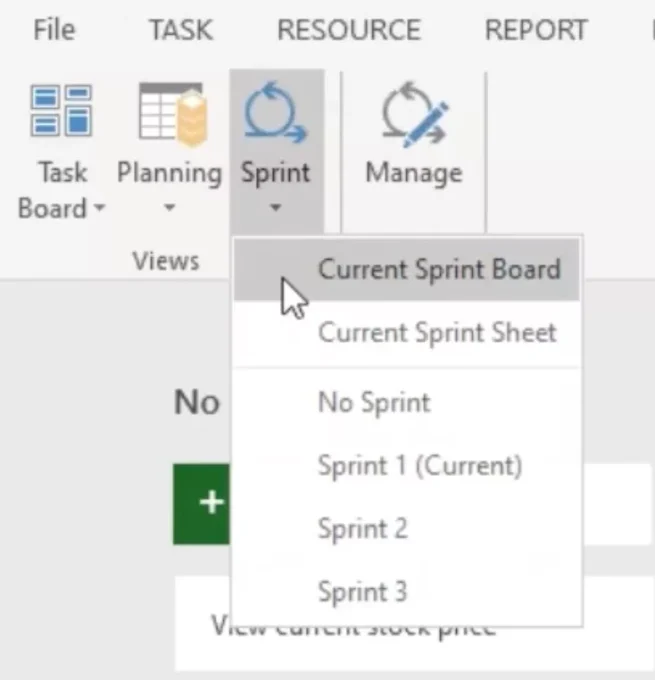Open the File menu
Screen dimensions: 655x680
(54, 29)
